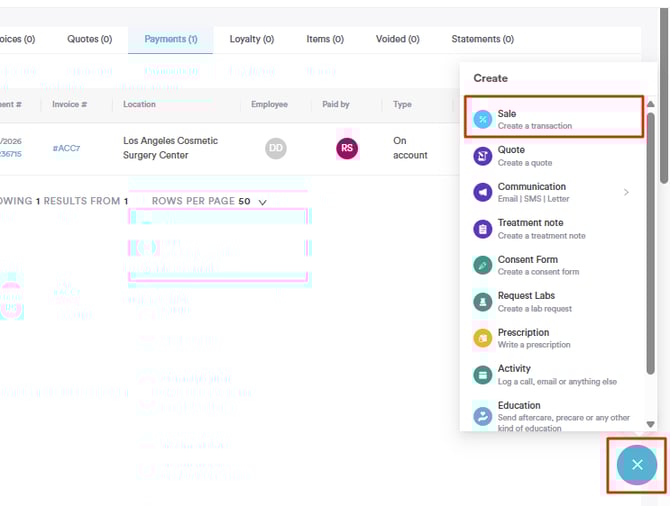Click the DD employee avatar
670x506 pixels.
click(x=276, y=148)
